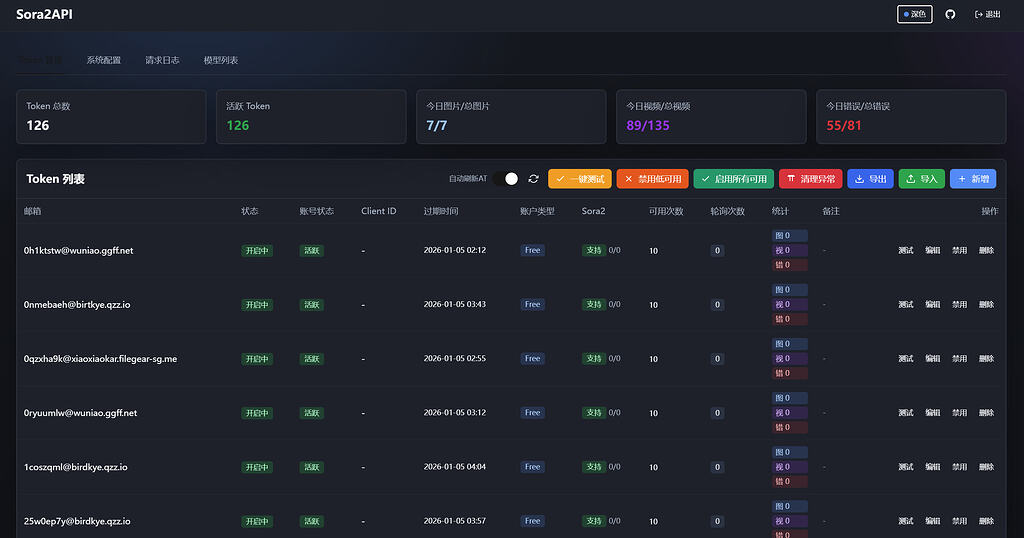Viewport: 1024px width, 538px height.
Task: Select email 25w0ep7y@birdkye.qzz.io
Action: [x=77, y=522]
